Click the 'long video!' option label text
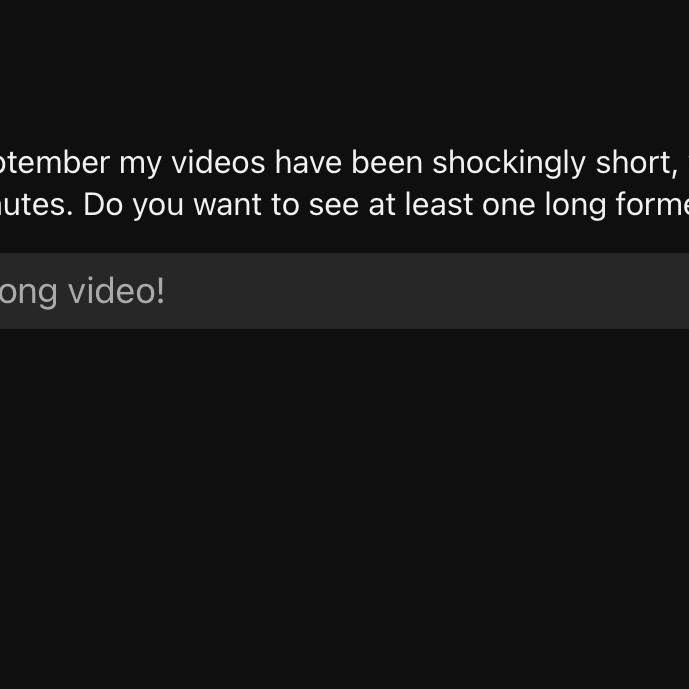Image resolution: width=689 pixels, height=689 pixels. click(82, 292)
